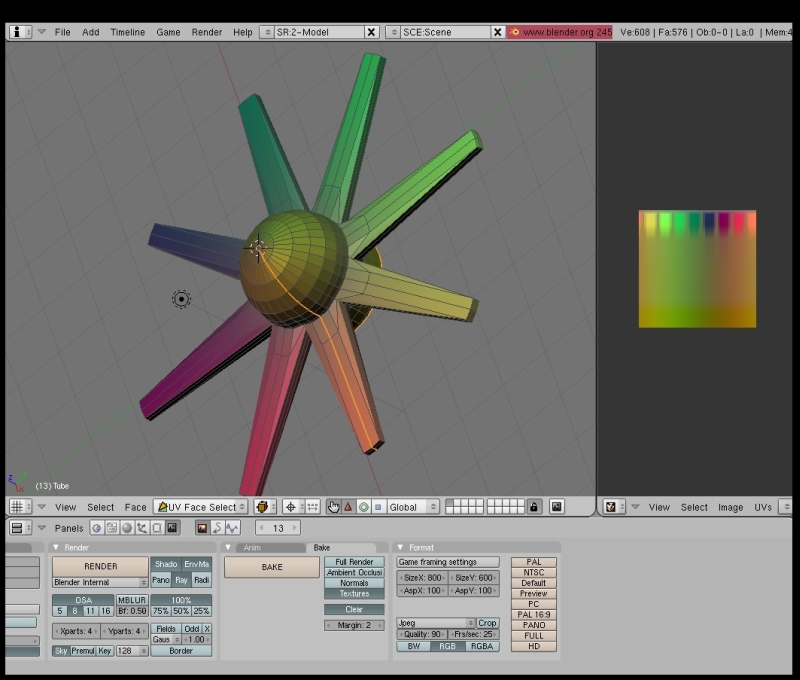Toggle the Textures bake option
The height and width of the screenshot is (680, 800).
[354, 594]
